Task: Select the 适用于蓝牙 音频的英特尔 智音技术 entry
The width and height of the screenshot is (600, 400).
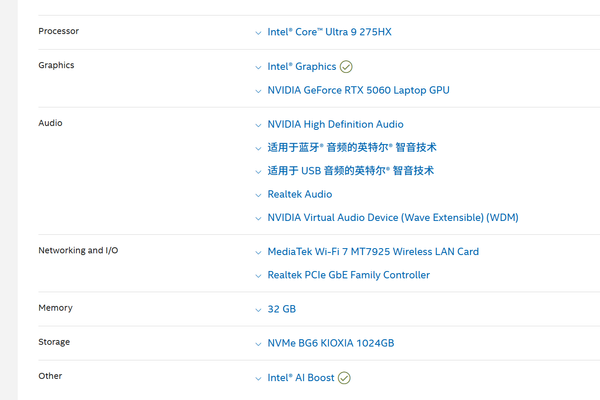Action: (x=351, y=147)
